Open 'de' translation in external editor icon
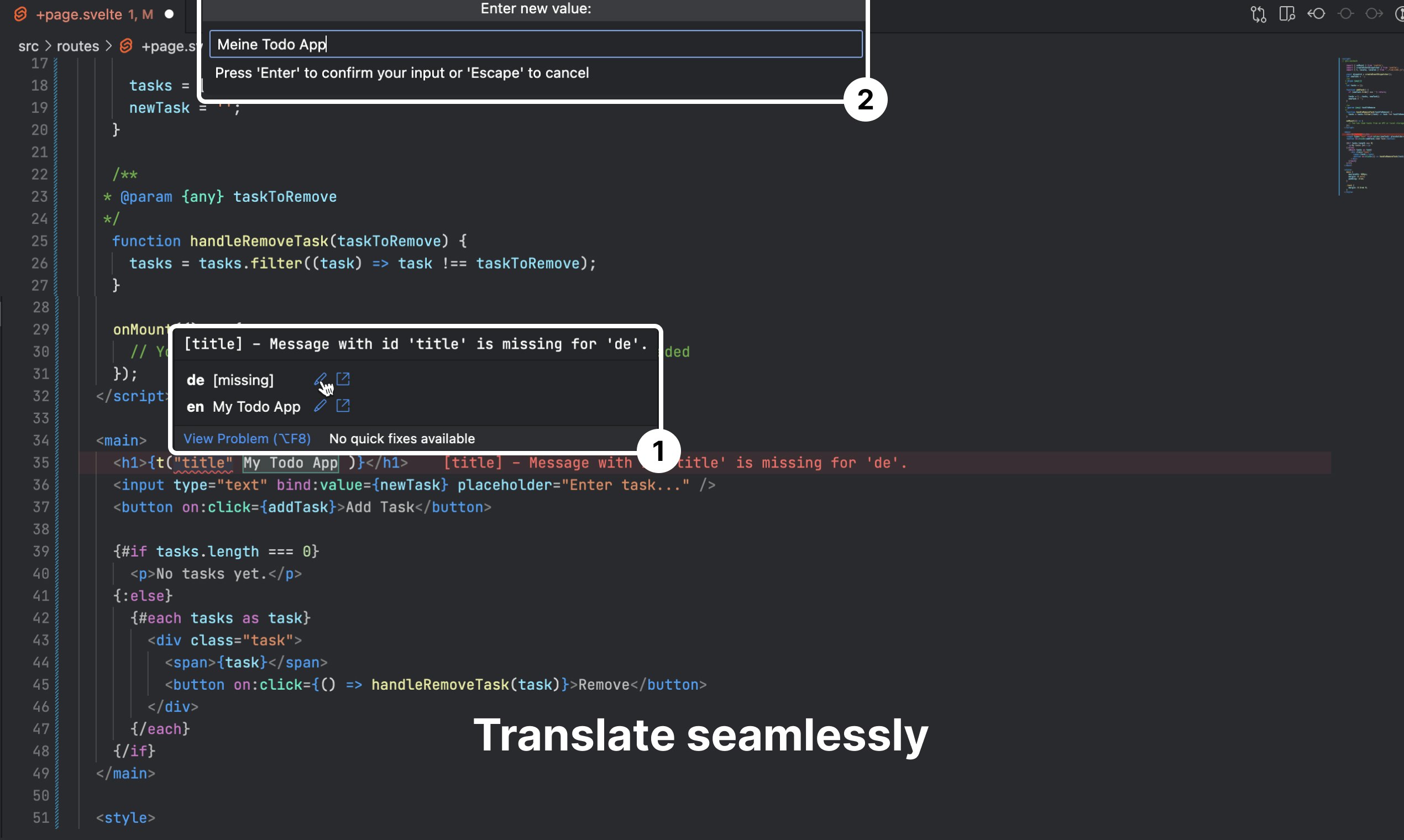 (x=343, y=379)
